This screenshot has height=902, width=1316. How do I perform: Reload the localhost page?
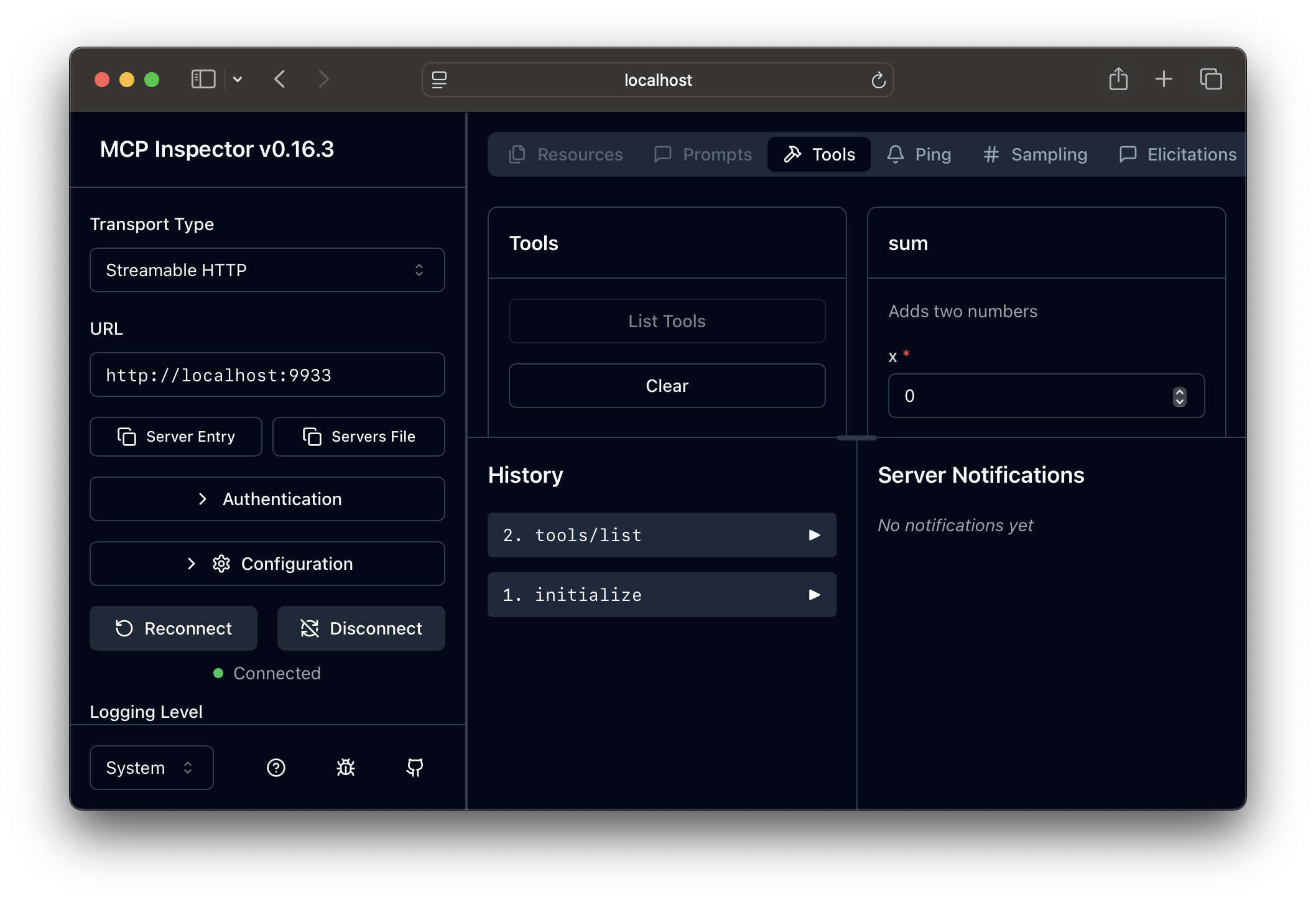(878, 80)
